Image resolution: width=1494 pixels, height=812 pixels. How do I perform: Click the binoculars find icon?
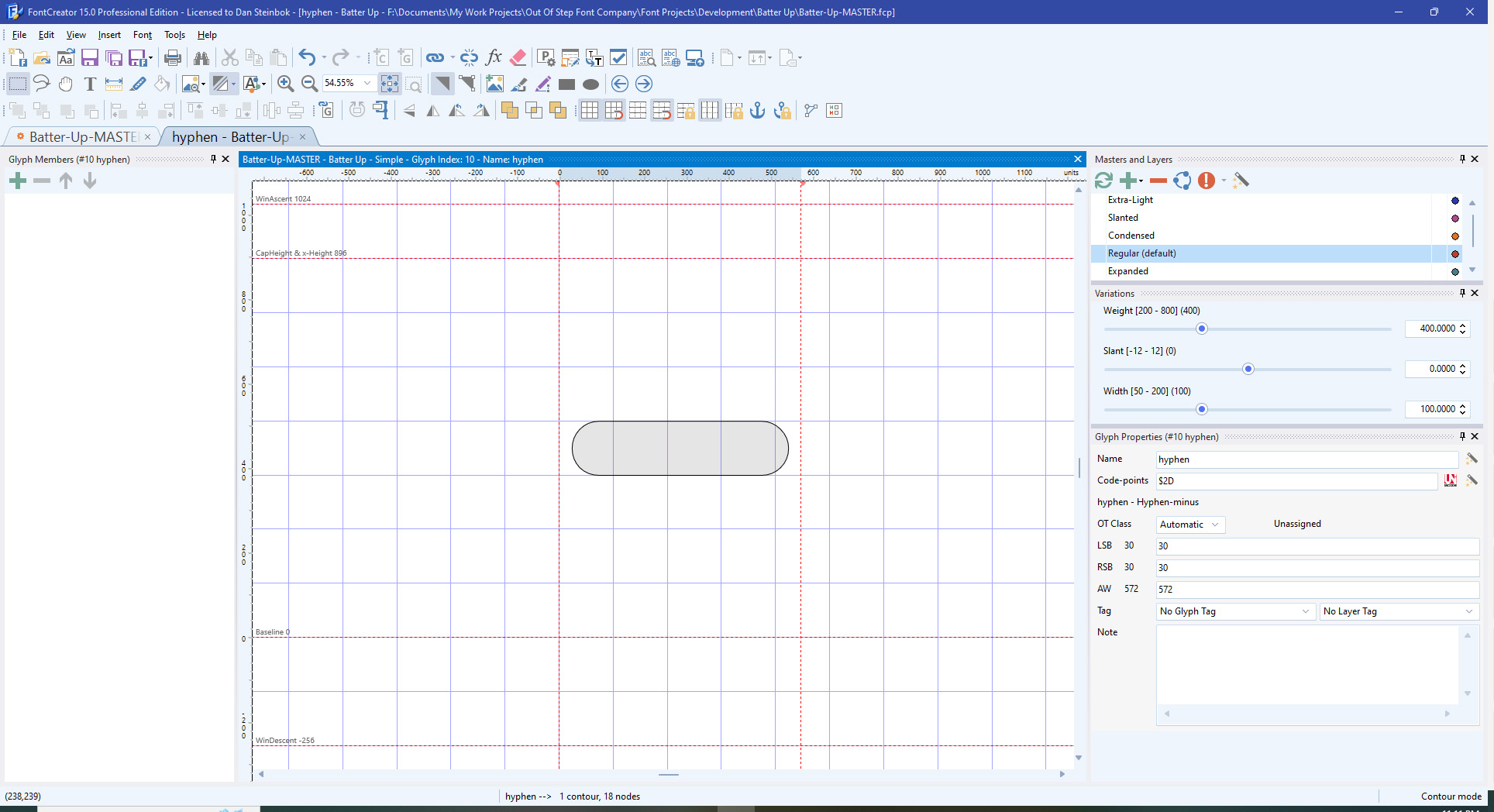201,57
